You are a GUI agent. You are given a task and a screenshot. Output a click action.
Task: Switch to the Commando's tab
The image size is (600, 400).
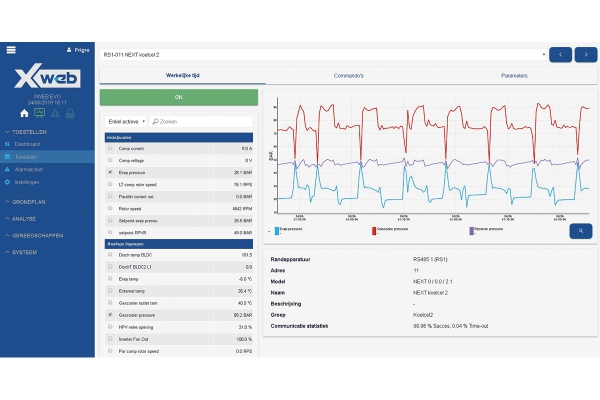click(x=349, y=76)
